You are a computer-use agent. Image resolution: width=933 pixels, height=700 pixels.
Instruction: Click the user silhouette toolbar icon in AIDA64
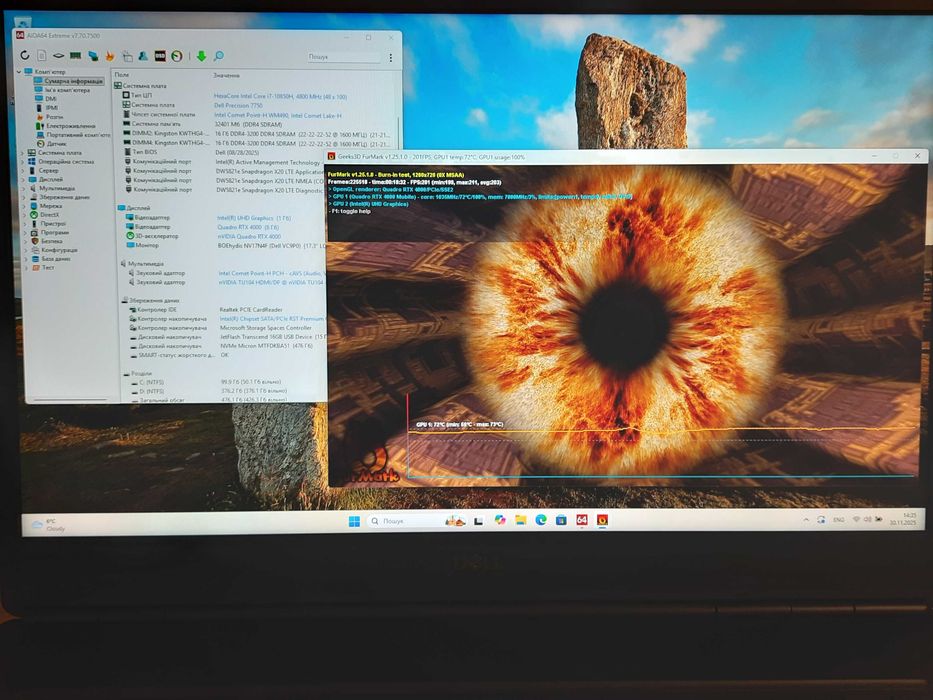coord(143,55)
